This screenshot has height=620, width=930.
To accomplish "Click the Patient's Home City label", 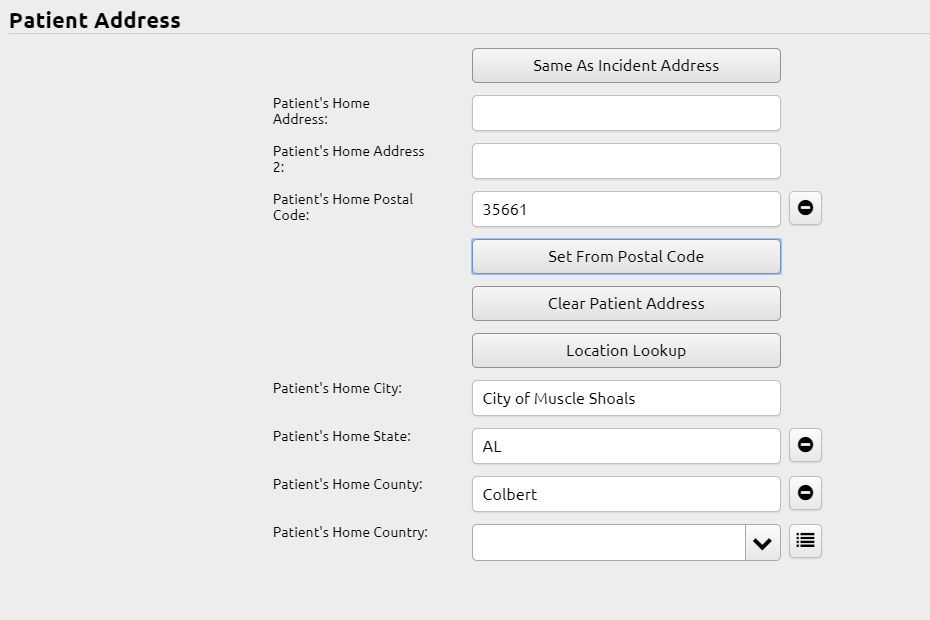I will click(337, 388).
